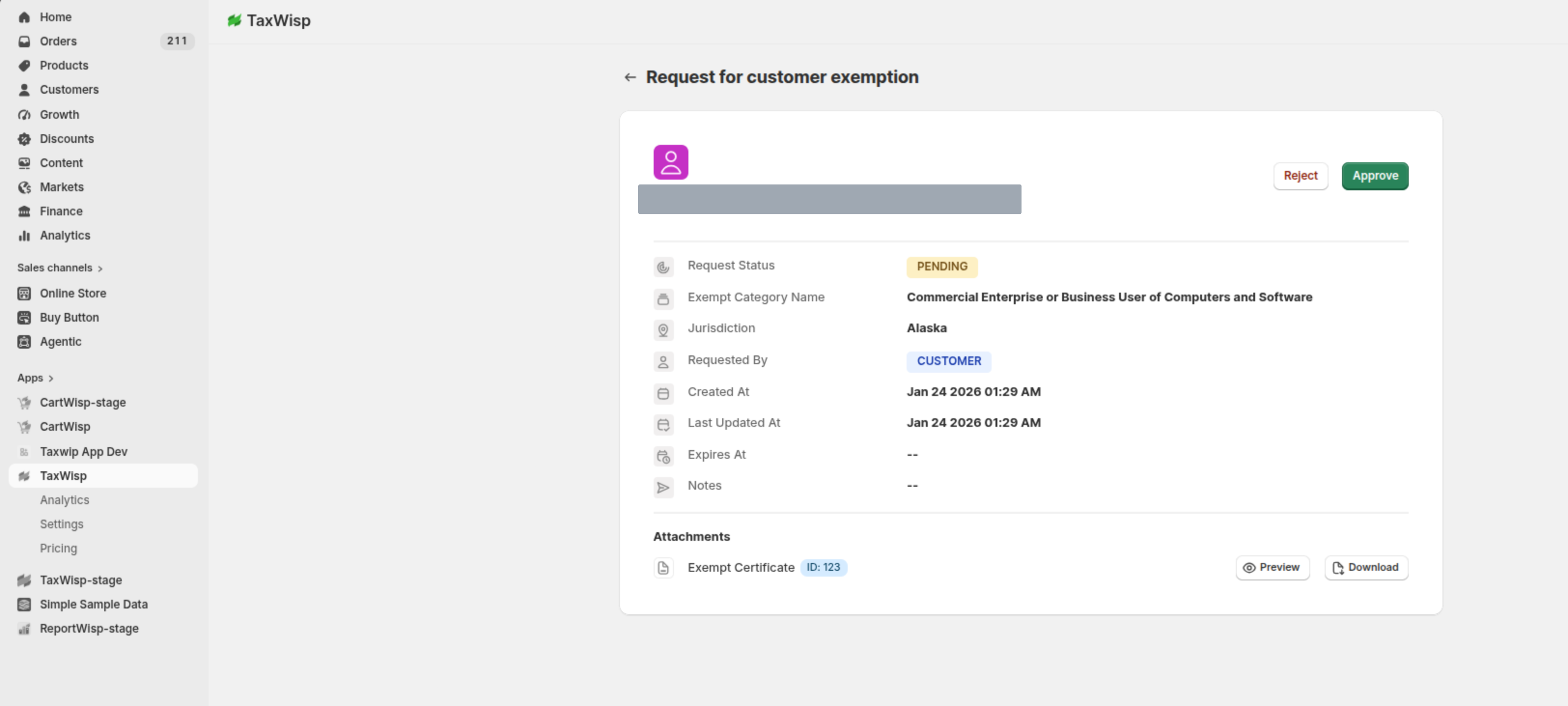The height and width of the screenshot is (706, 1568).
Task: Click the Buy Button icon
Action: (24, 318)
